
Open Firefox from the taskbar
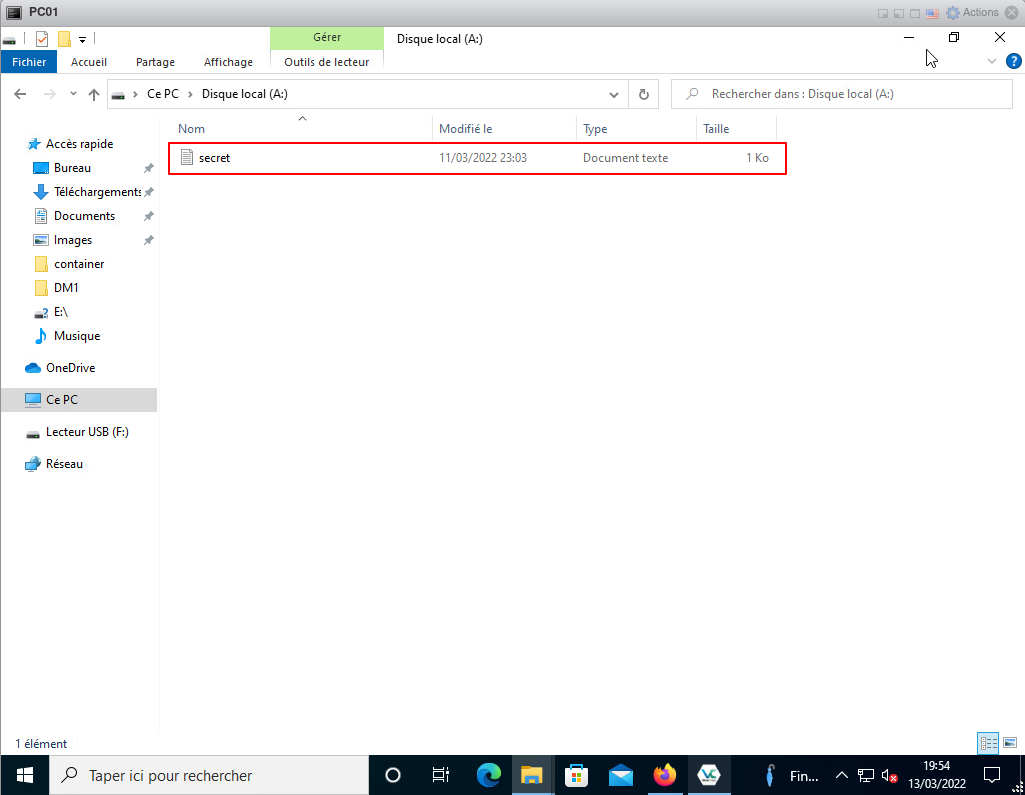[x=664, y=775]
